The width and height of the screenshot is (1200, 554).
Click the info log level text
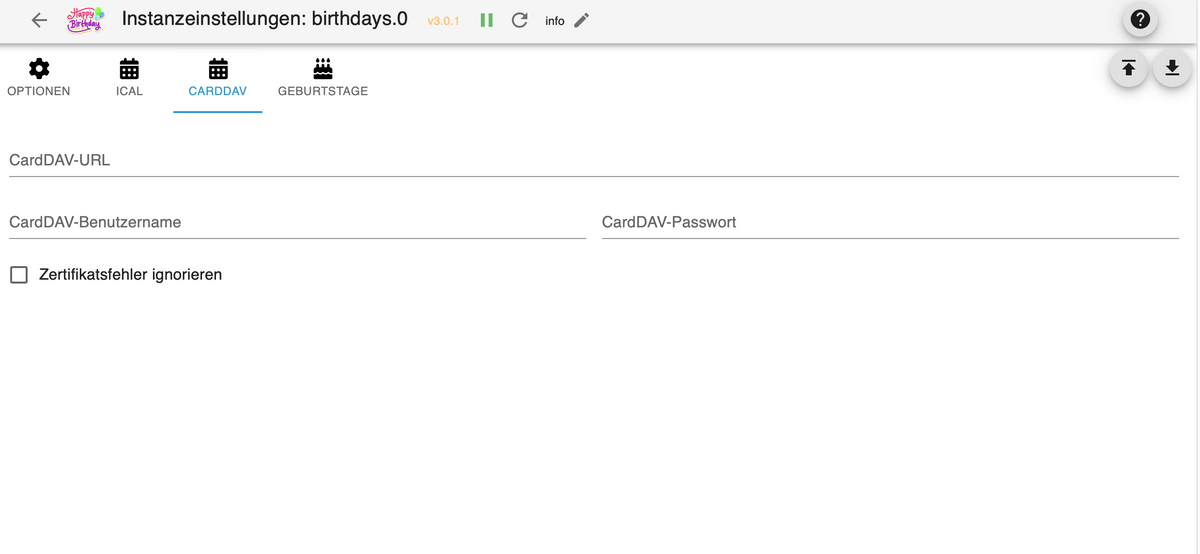(555, 21)
